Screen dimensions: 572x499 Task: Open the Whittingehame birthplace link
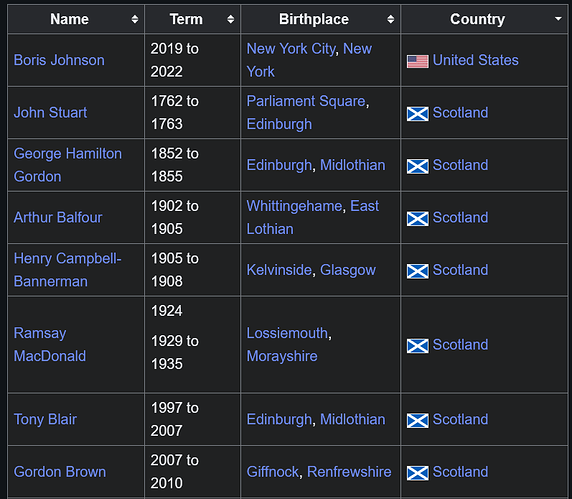click(x=294, y=206)
